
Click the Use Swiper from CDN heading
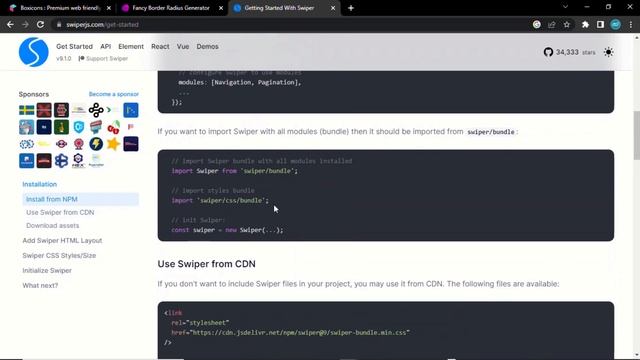coord(207,264)
